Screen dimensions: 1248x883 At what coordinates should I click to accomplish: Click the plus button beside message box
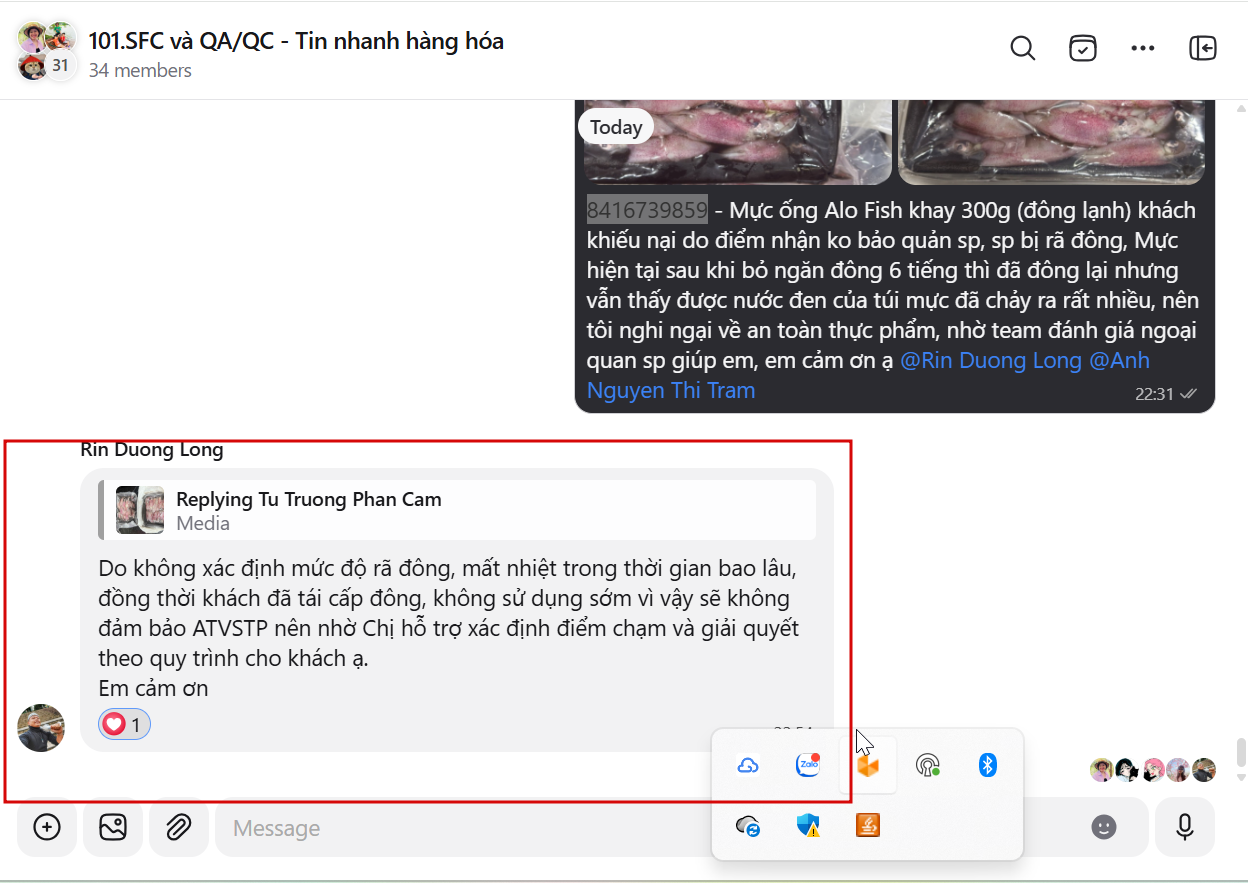coord(47,827)
